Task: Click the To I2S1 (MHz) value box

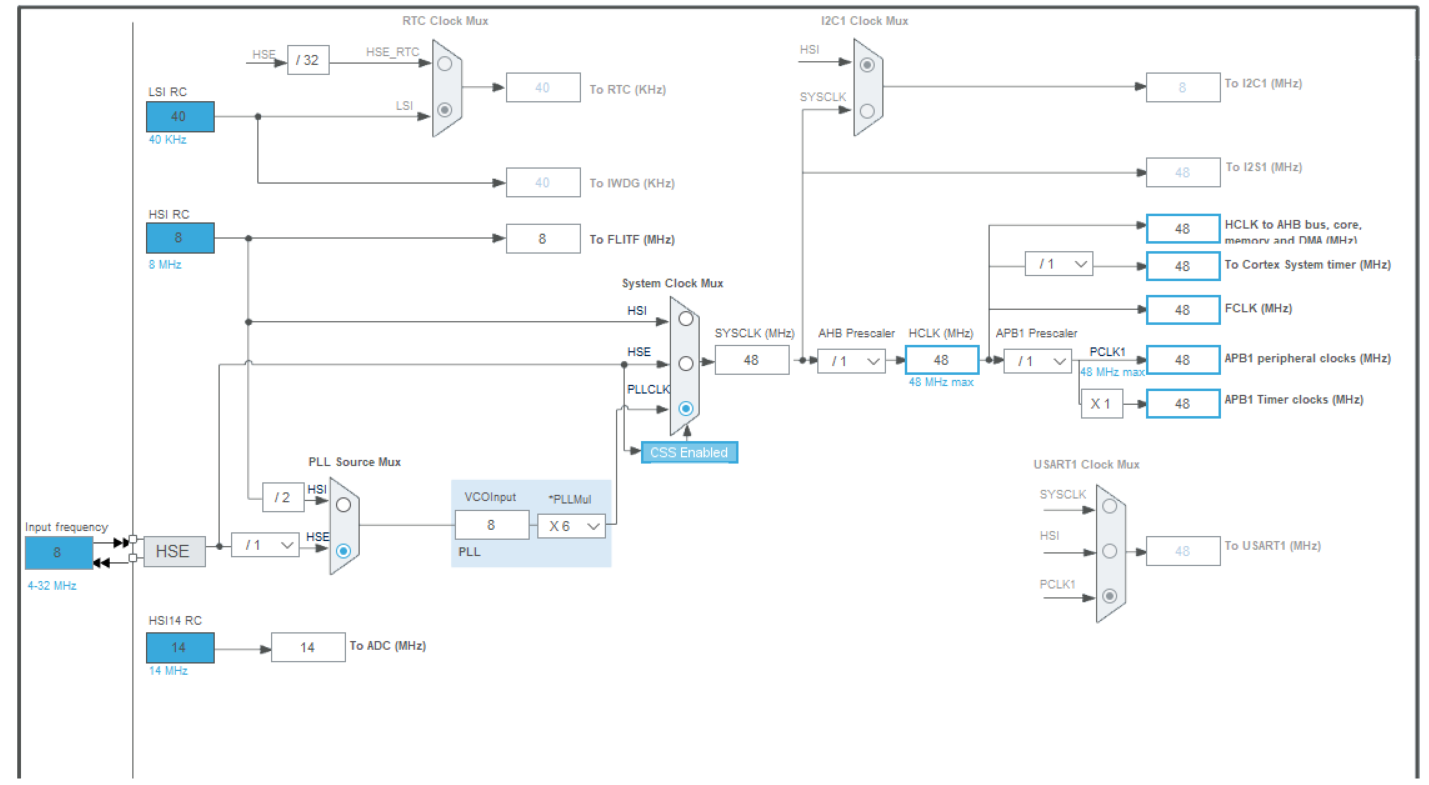Action: (x=1183, y=172)
